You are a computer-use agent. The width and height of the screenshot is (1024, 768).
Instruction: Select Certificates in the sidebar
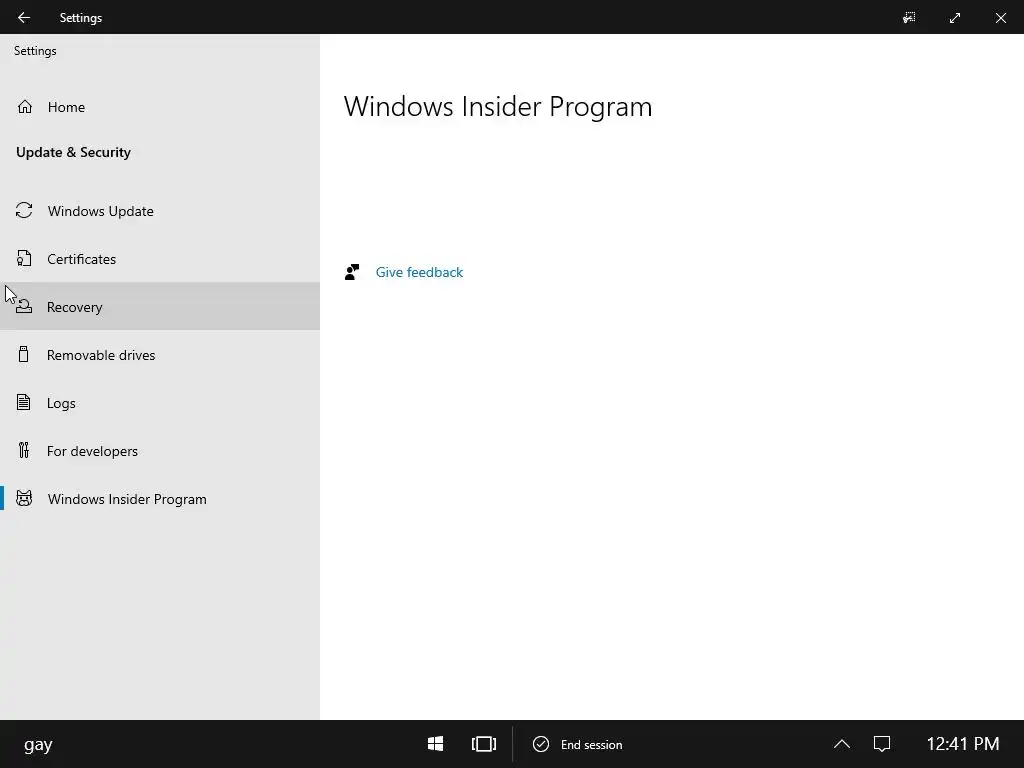pos(160,259)
